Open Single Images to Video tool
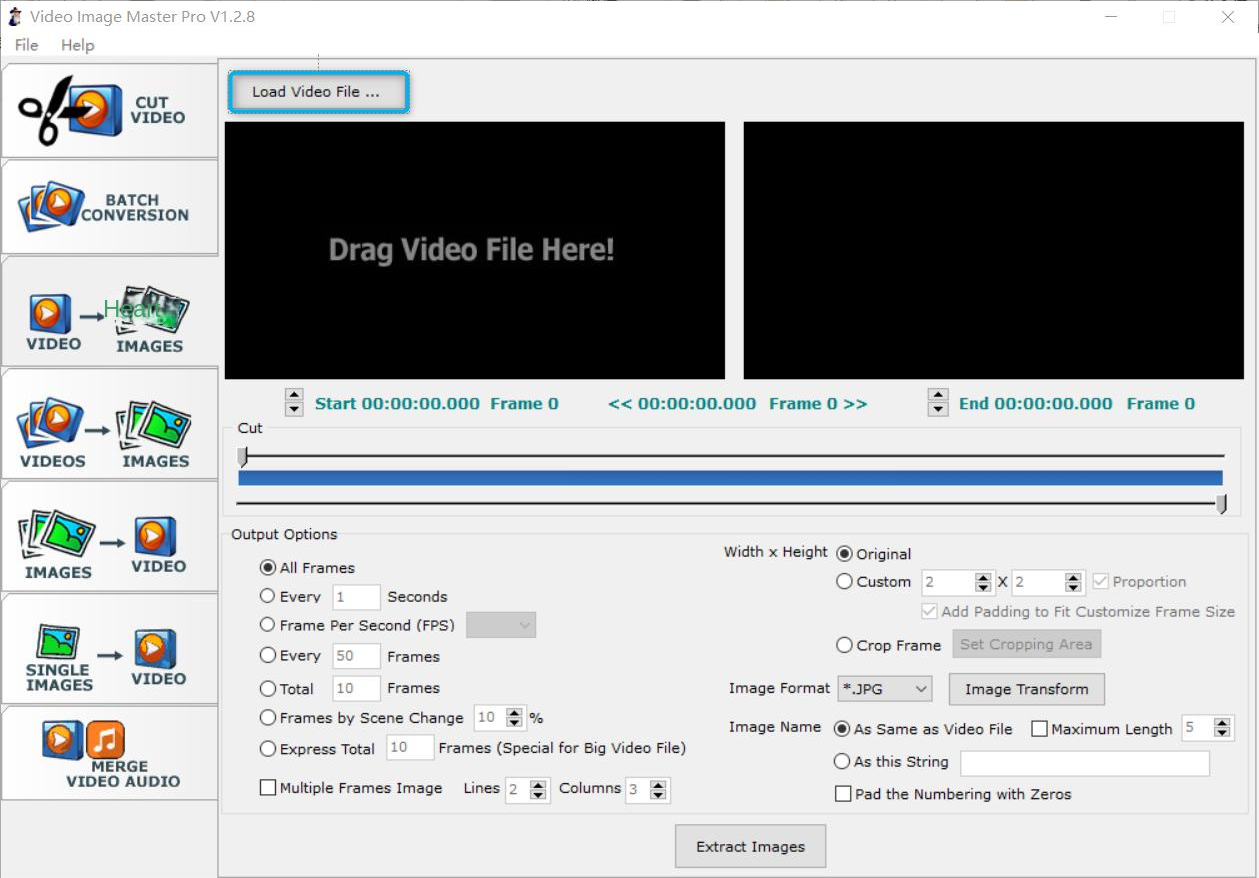 pyautogui.click(x=108, y=650)
